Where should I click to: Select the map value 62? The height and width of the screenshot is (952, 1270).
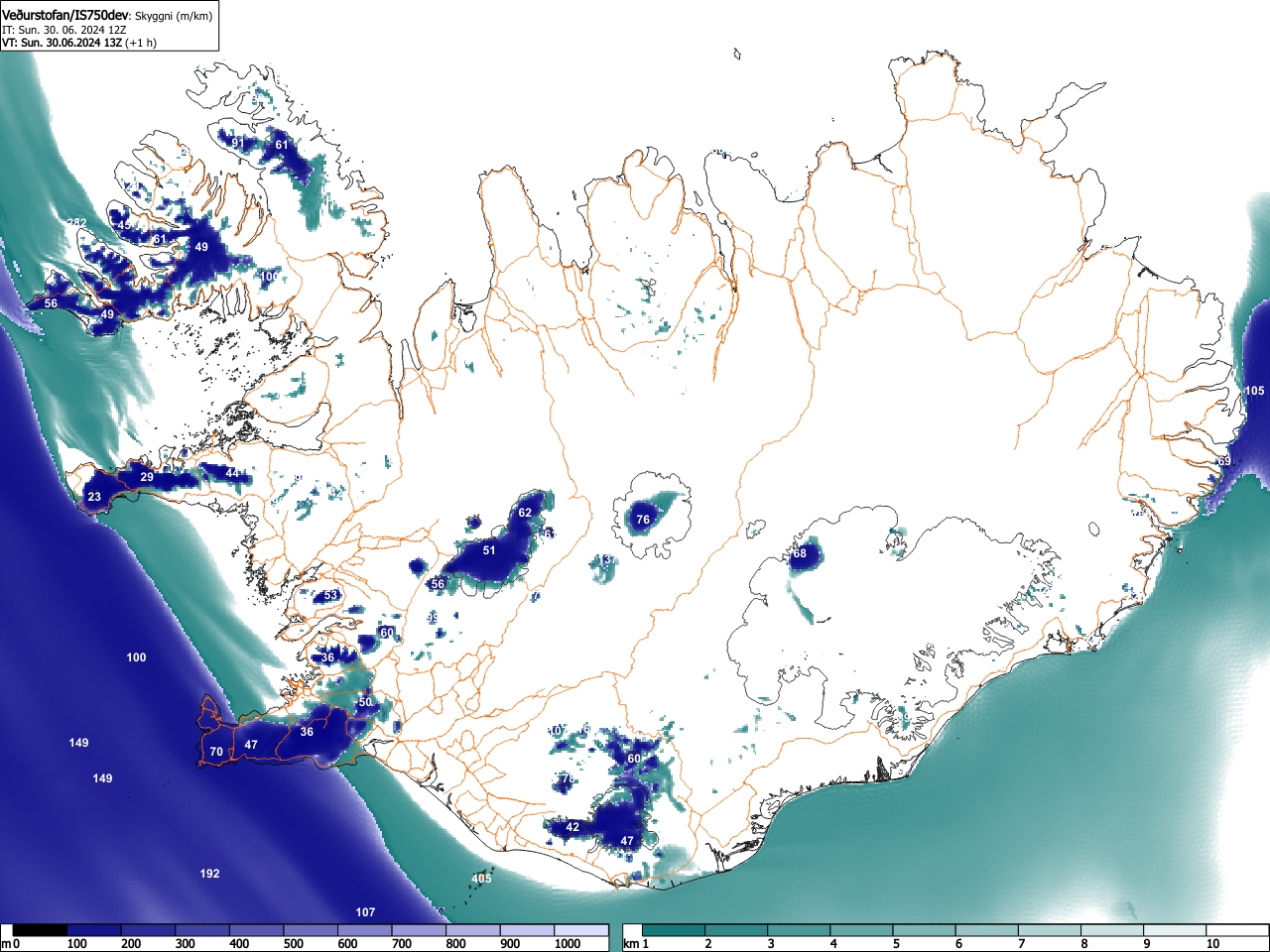(525, 513)
